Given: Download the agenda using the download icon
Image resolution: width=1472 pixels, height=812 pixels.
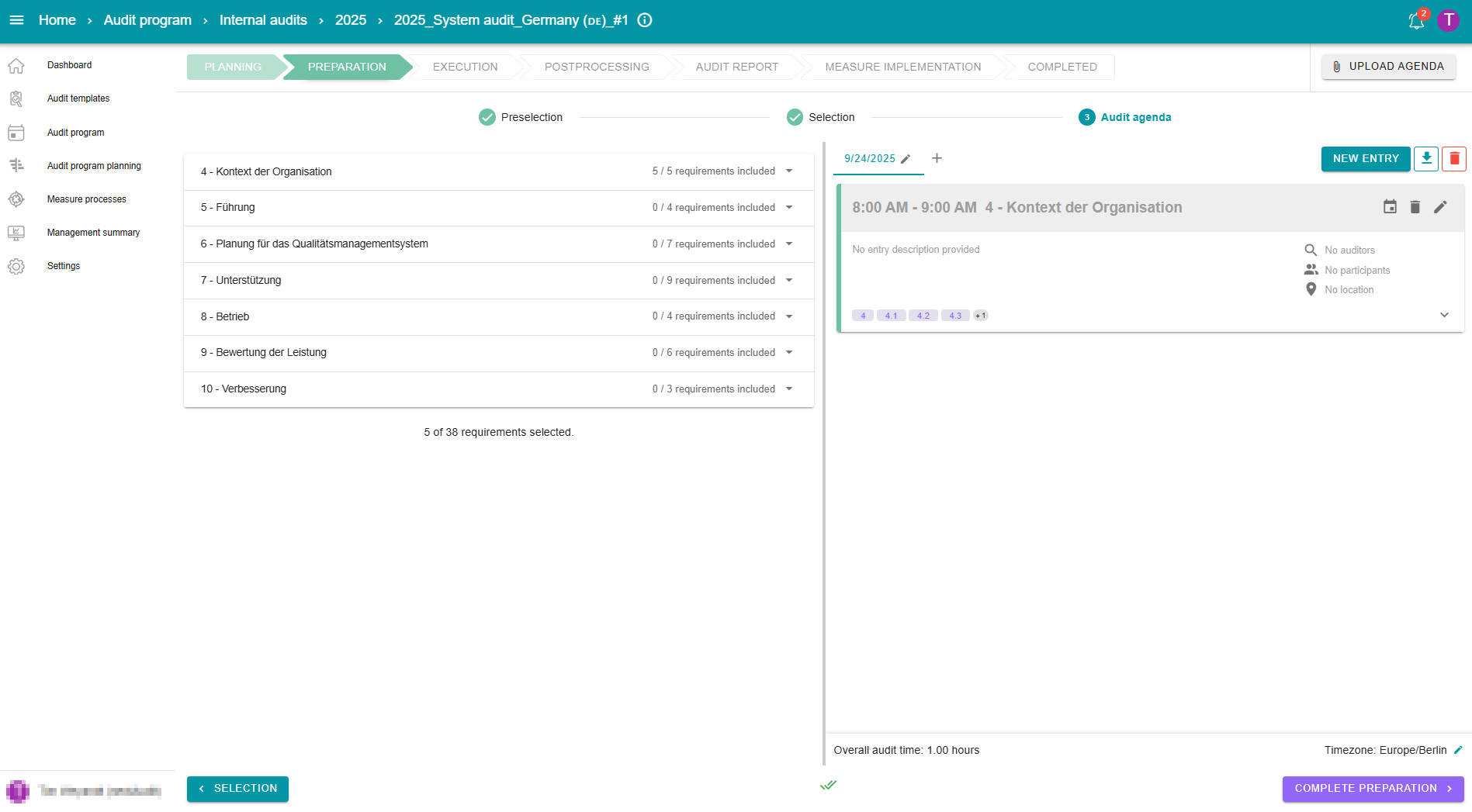Looking at the screenshot, I should 1426,158.
